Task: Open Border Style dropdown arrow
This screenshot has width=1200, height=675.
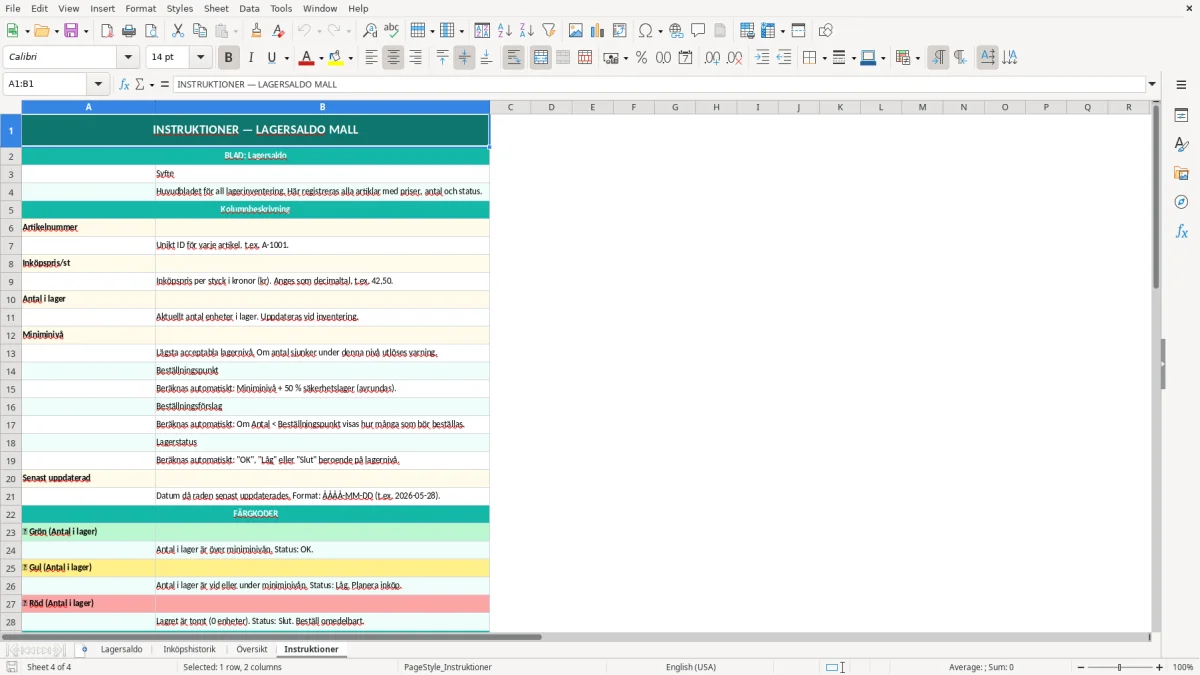Action: coord(852,58)
